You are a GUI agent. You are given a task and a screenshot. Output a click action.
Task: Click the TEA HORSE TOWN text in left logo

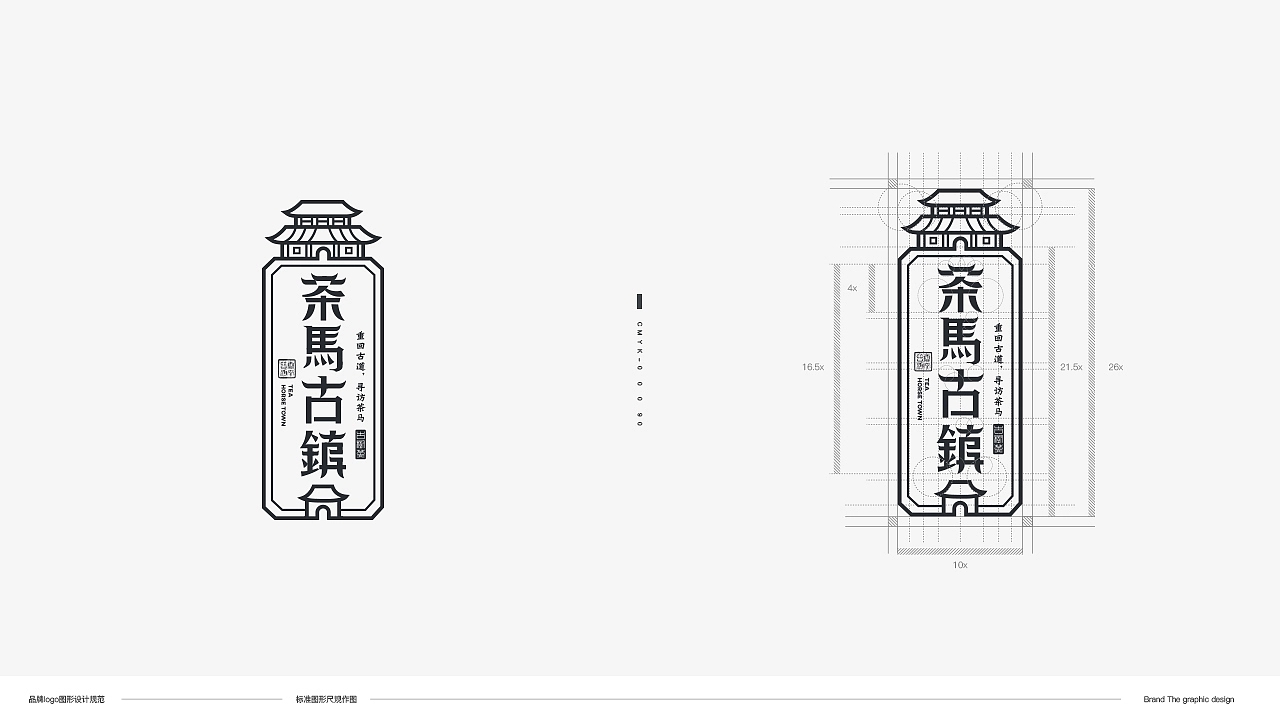pyautogui.click(x=284, y=404)
